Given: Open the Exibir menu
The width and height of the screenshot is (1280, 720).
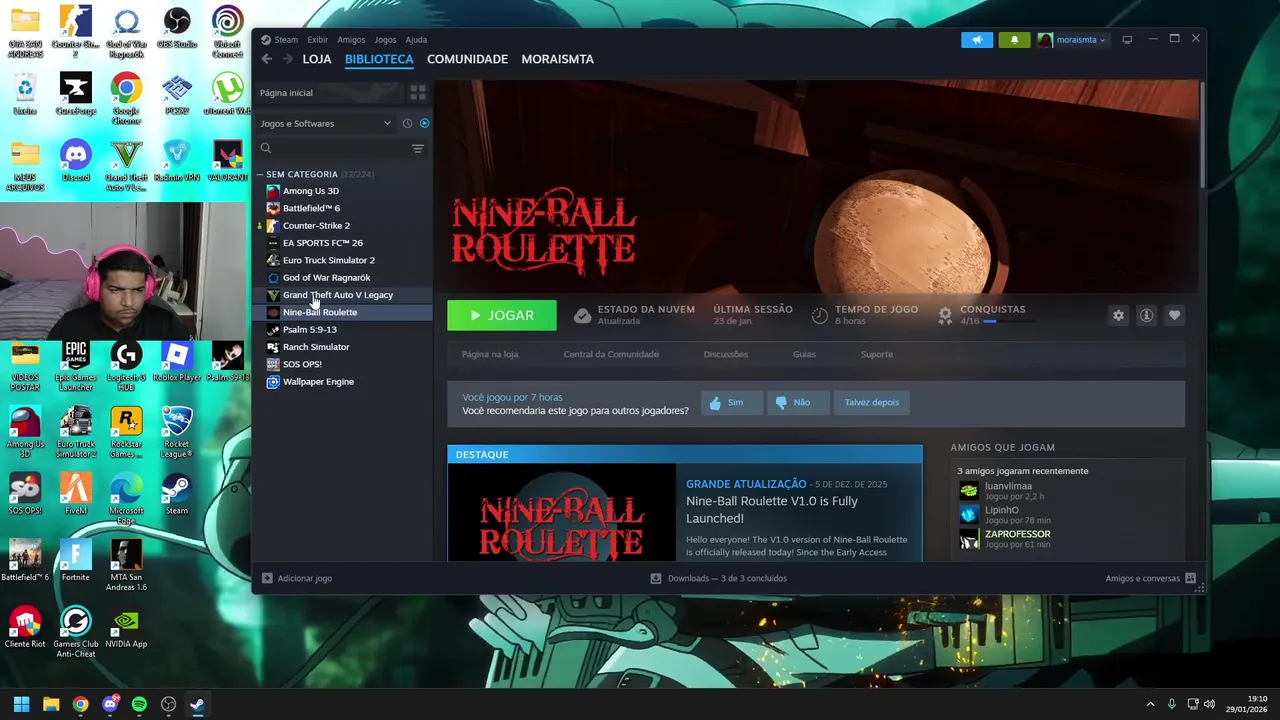Looking at the screenshot, I should (x=317, y=40).
